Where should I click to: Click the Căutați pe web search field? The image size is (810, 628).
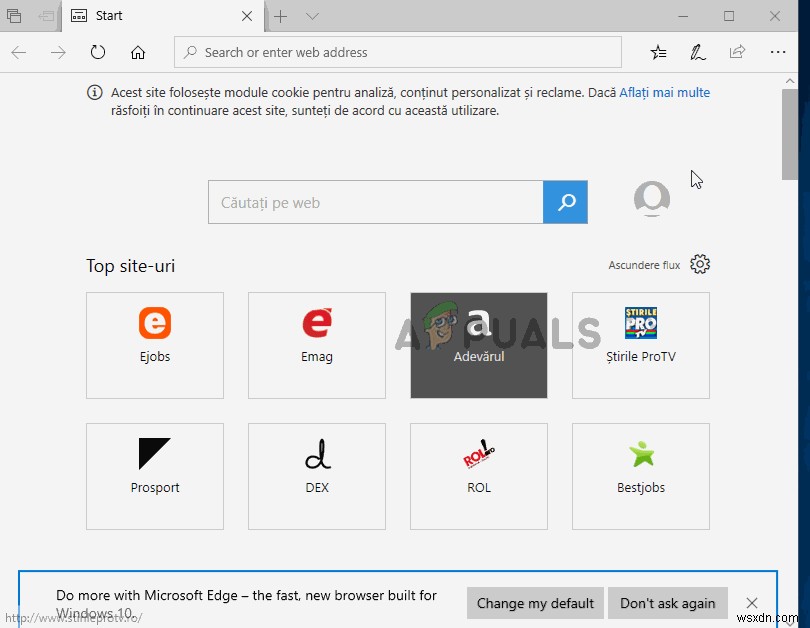point(375,201)
